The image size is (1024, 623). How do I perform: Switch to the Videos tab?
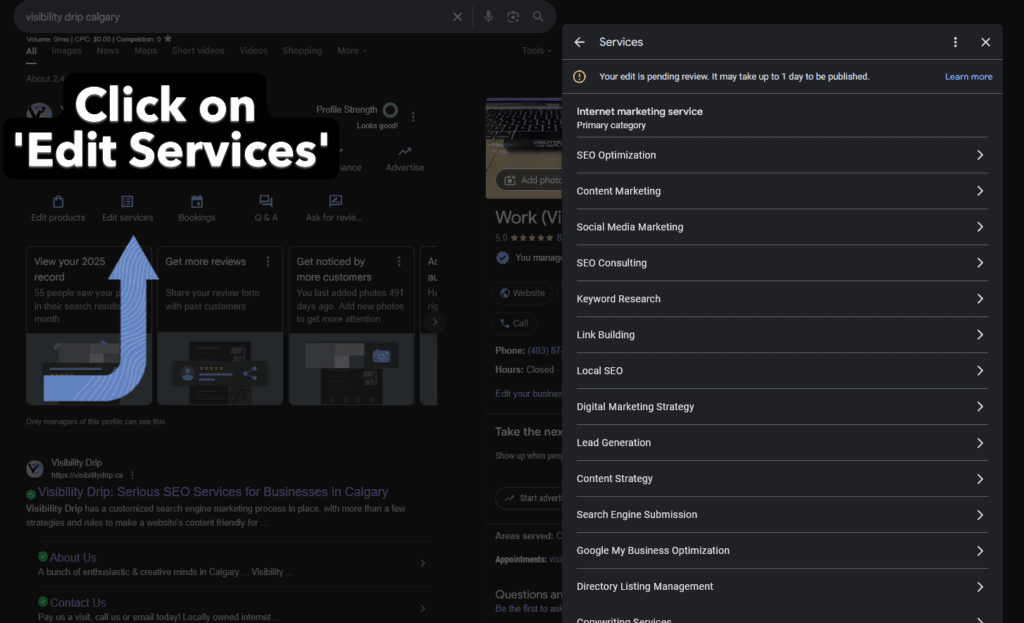(x=253, y=50)
